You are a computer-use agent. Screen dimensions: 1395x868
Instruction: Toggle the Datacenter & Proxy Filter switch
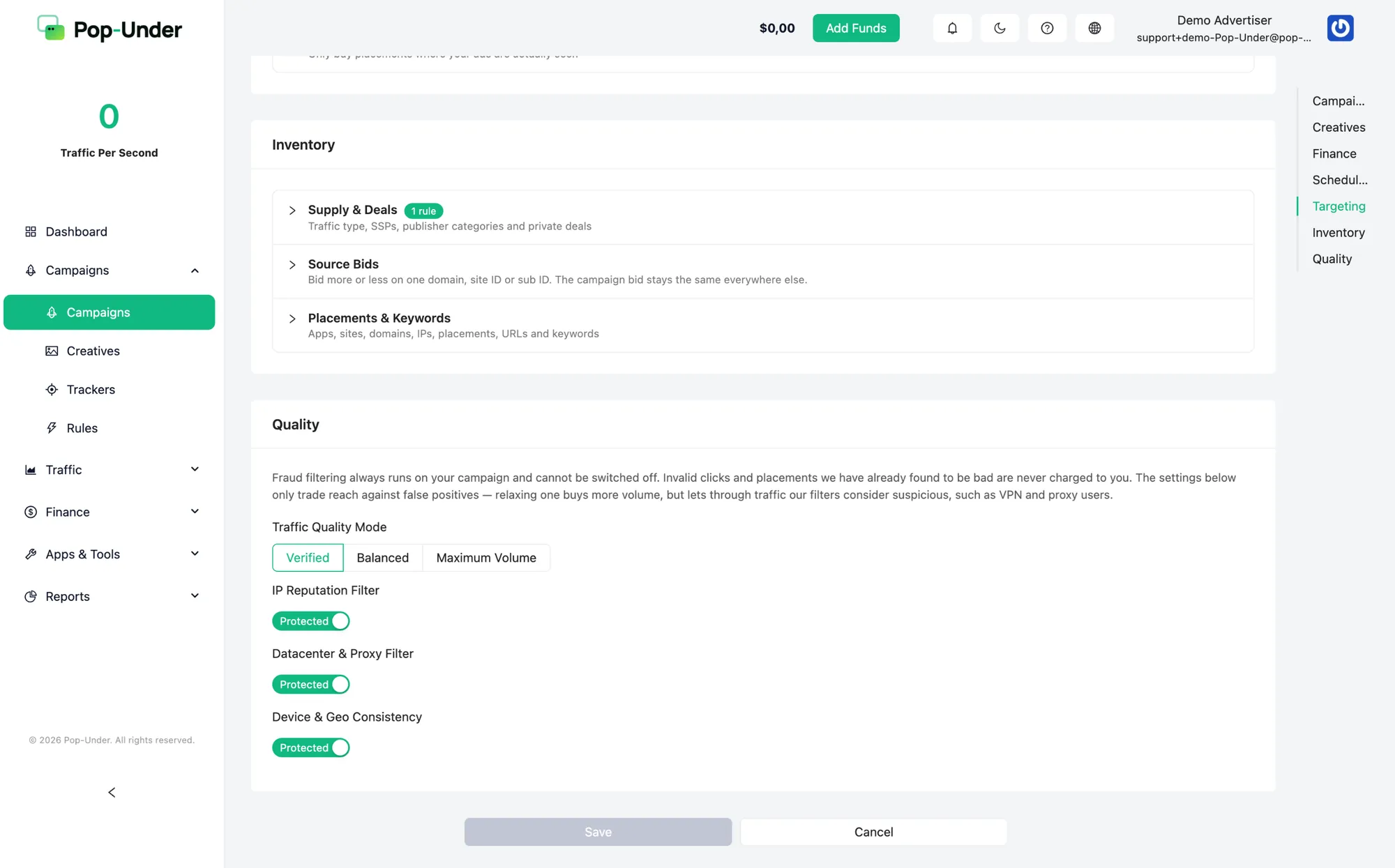(x=310, y=685)
